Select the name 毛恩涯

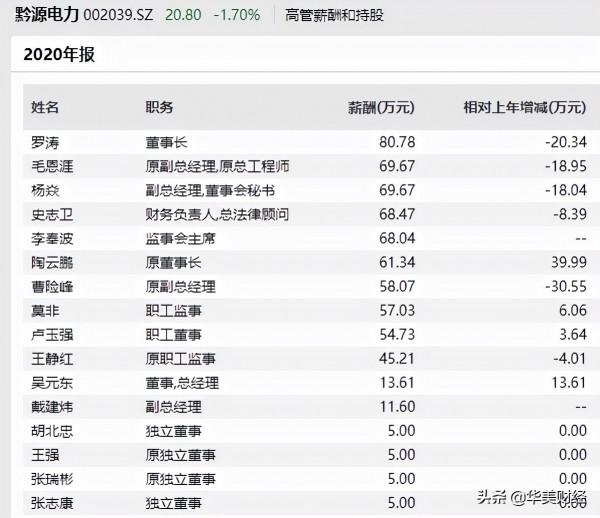52,166
